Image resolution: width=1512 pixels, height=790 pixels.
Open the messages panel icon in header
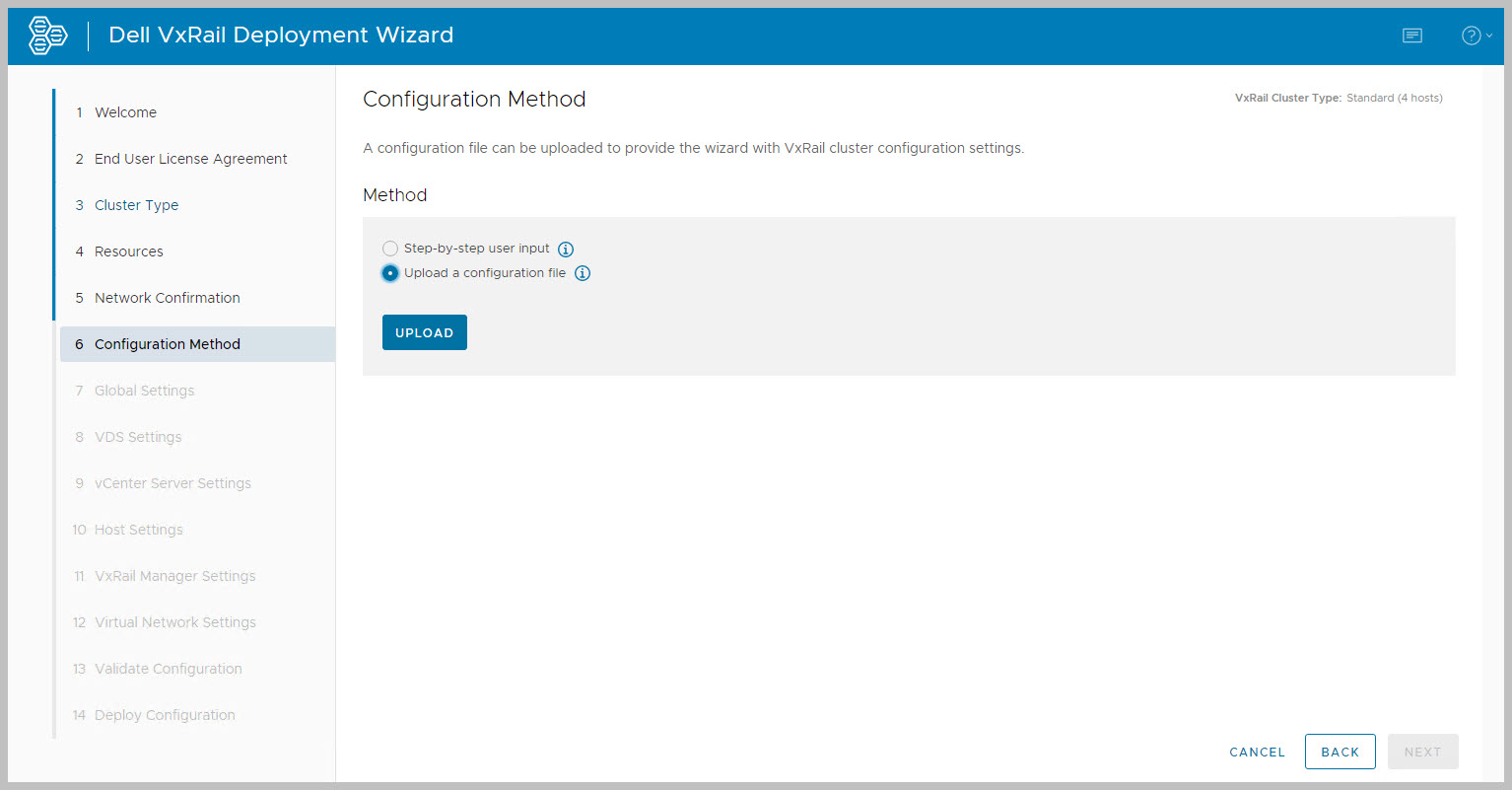[x=1412, y=36]
